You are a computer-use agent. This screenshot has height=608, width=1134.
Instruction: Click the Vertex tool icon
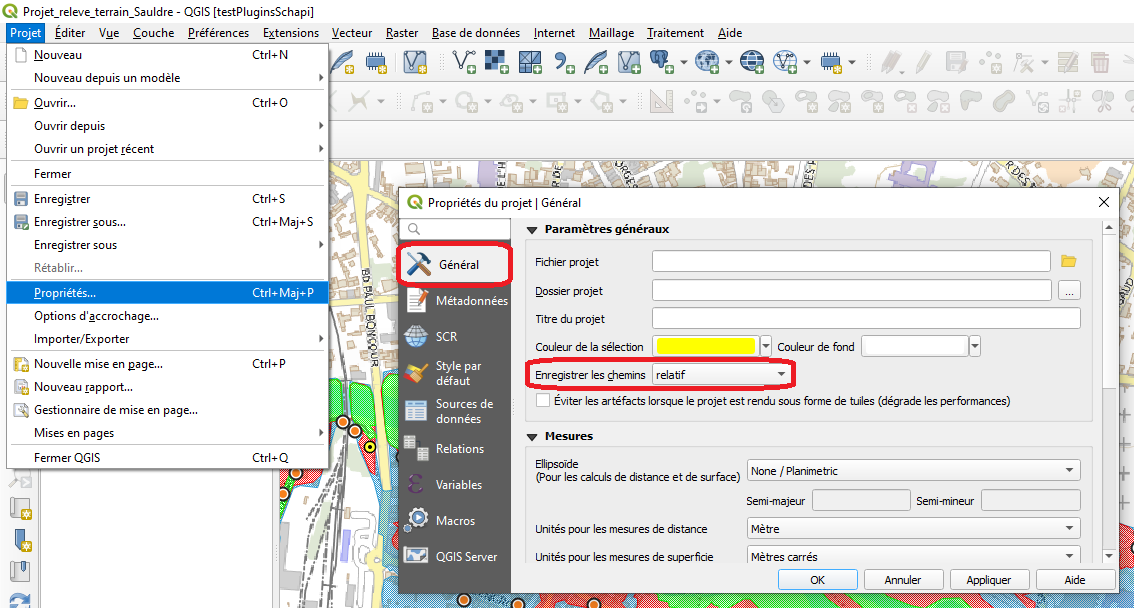pos(1023,62)
